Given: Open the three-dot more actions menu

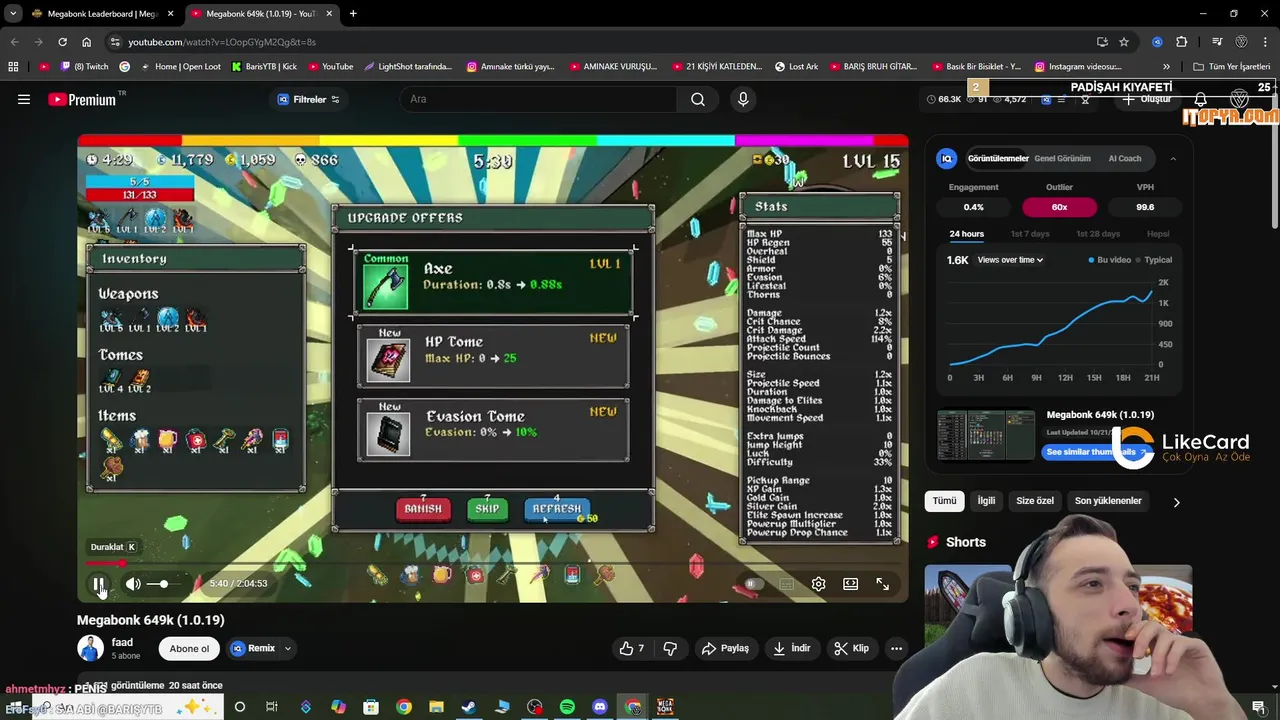Looking at the screenshot, I should pos(896,648).
